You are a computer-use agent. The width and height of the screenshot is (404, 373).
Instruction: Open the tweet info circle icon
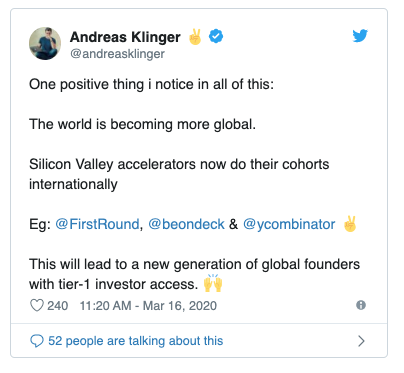tap(361, 305)
